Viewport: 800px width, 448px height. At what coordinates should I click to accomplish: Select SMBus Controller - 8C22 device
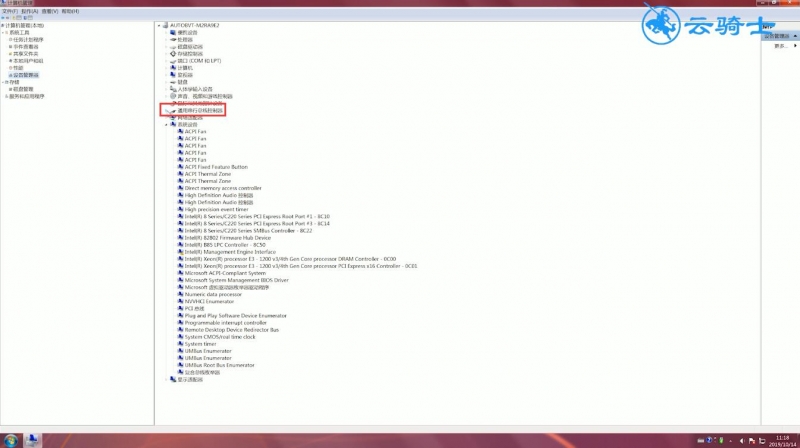click(x=248, y=231)
